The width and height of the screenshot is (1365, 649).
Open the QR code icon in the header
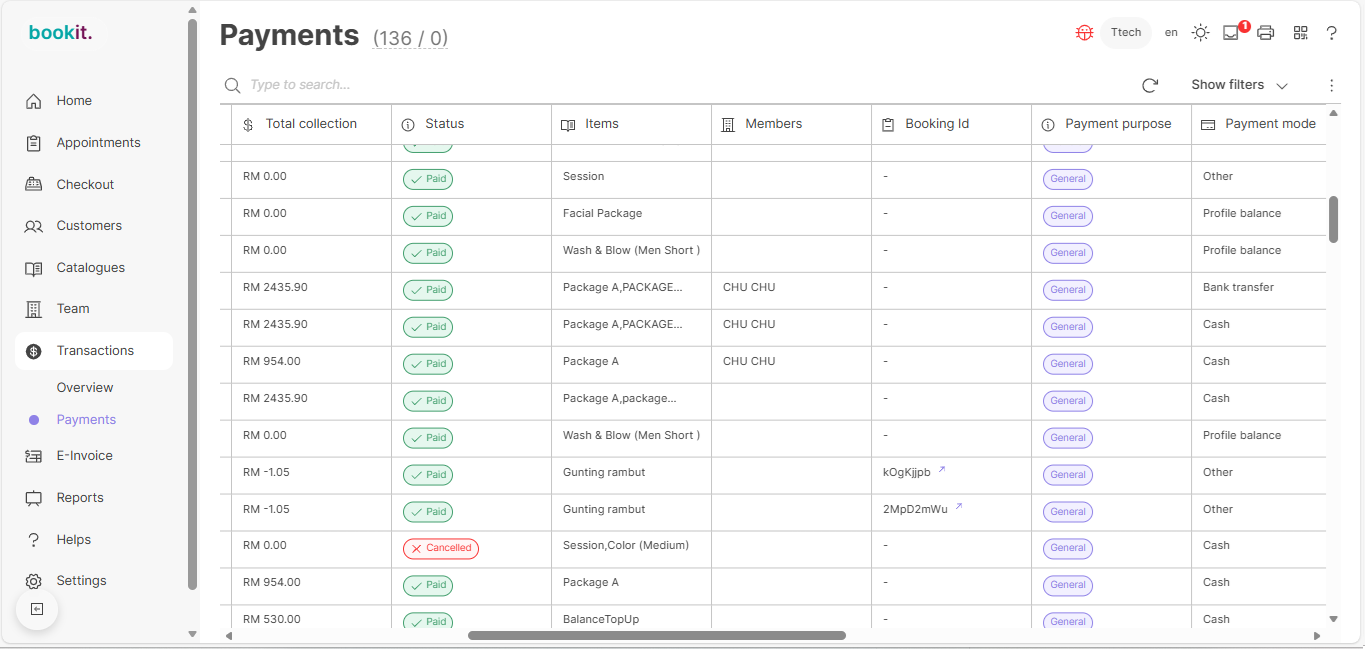pos(1300,32)
